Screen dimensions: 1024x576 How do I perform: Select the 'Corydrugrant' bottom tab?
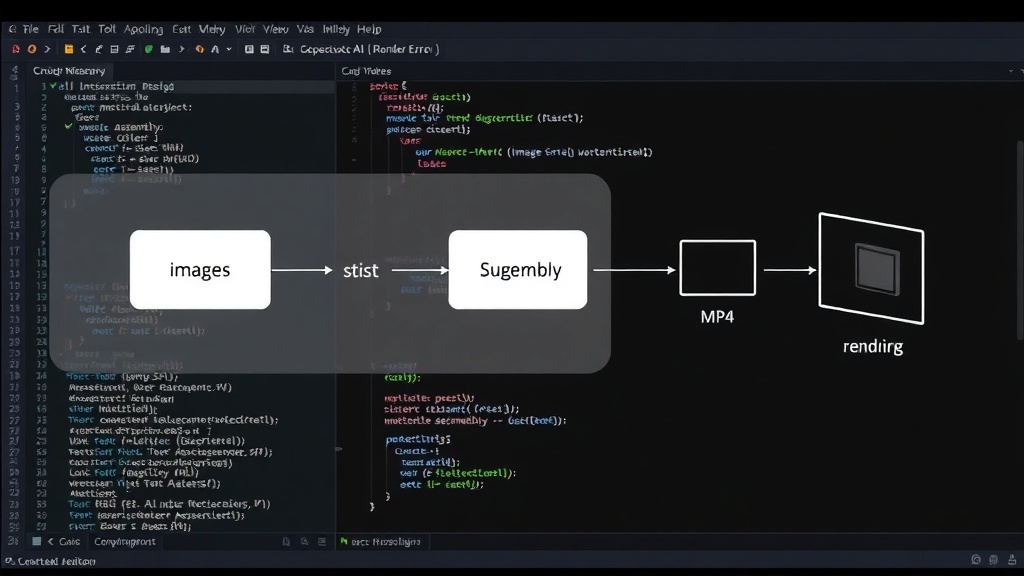125,541
